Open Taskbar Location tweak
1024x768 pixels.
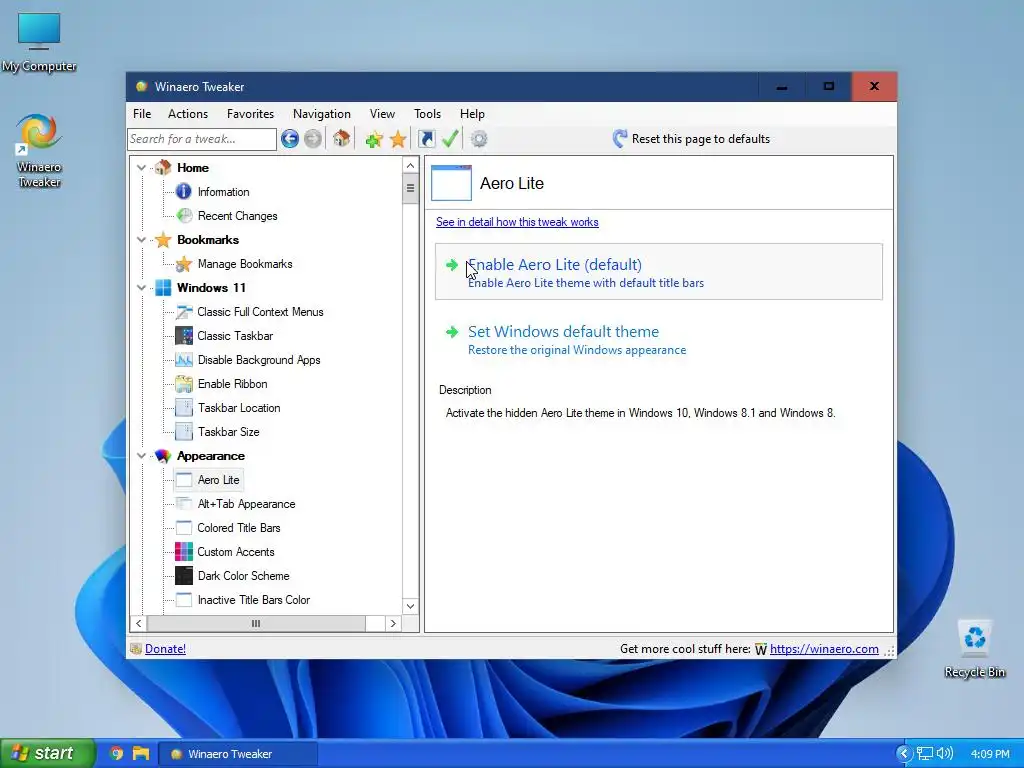click(x=239, y=408)
